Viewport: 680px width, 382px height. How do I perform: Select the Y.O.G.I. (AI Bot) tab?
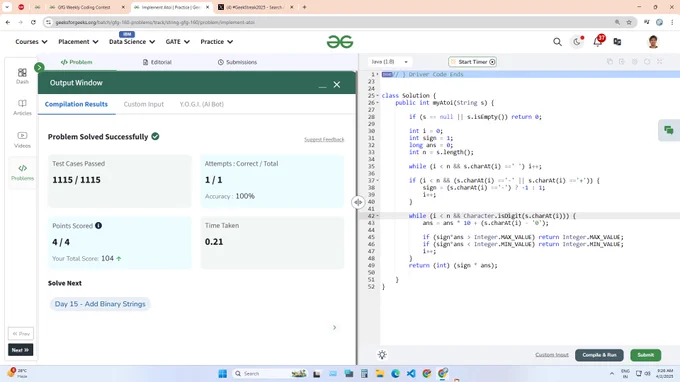(x=202, y=104)
